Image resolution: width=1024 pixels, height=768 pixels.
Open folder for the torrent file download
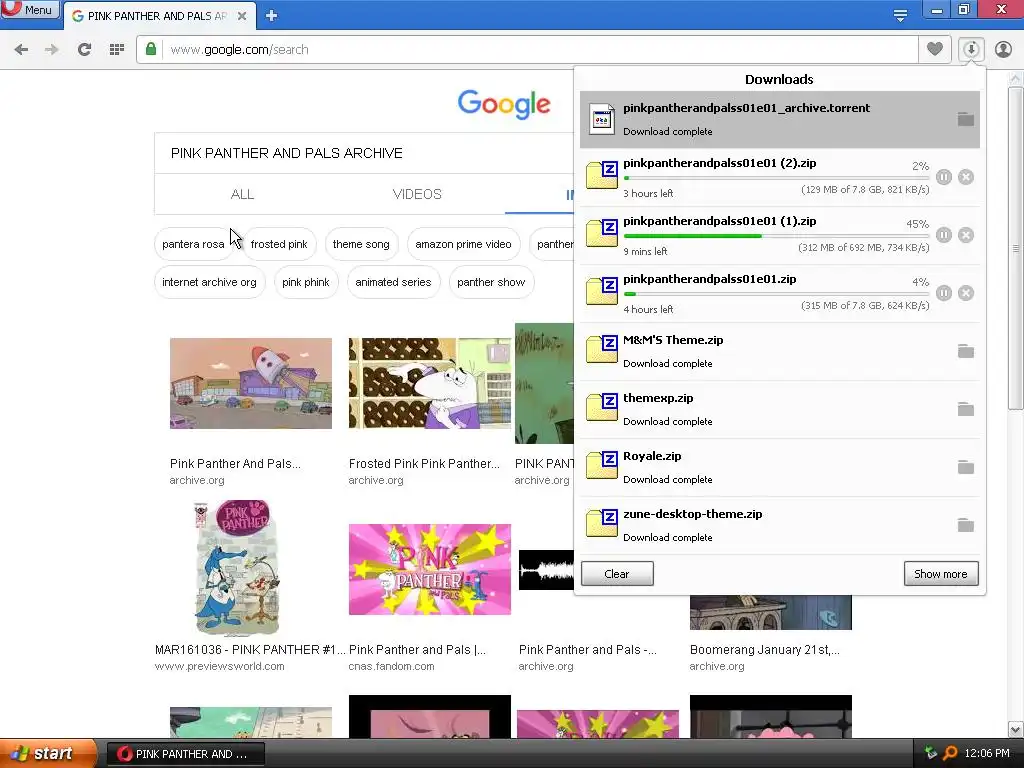pos(966,119)
